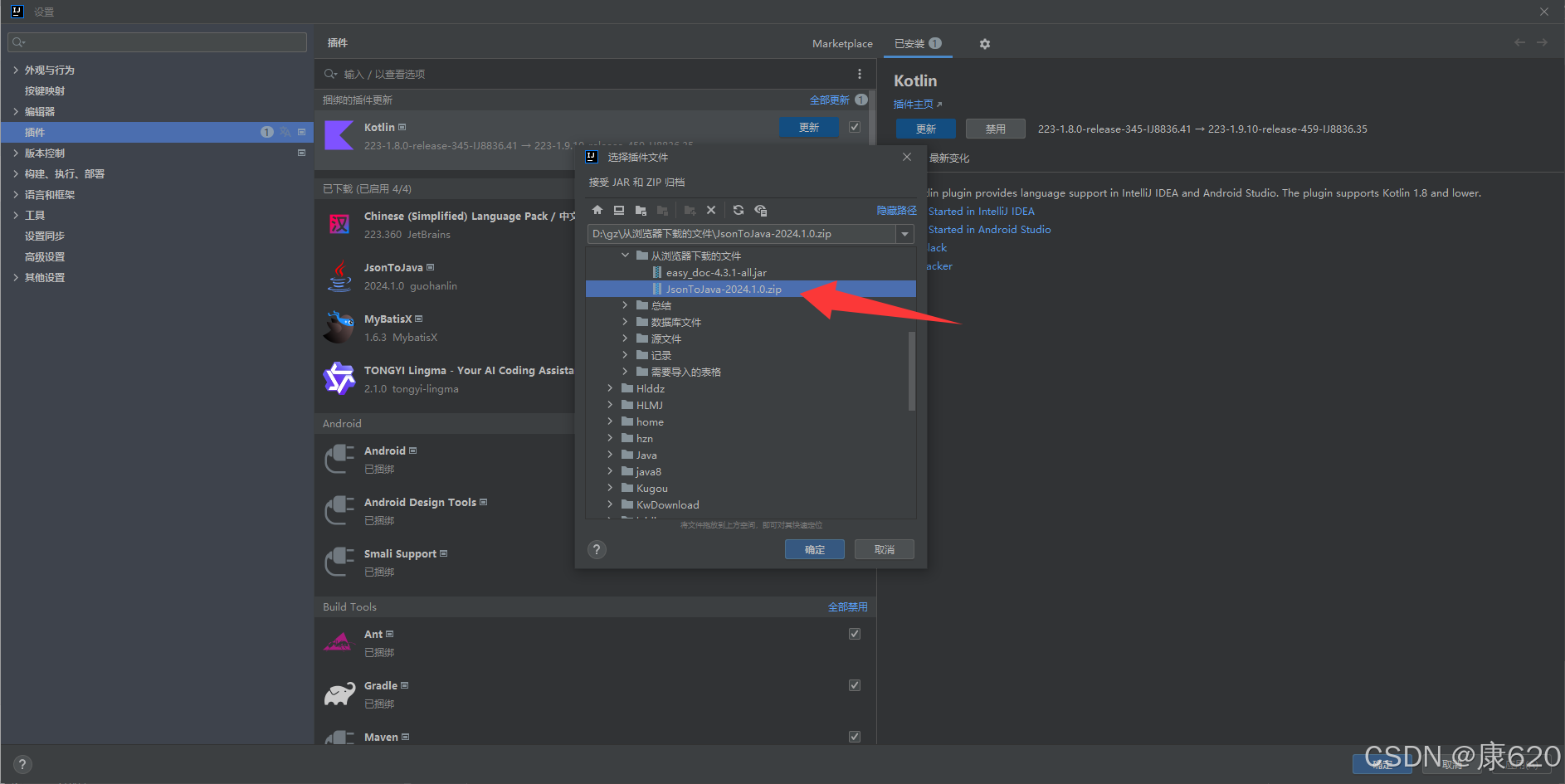Jump to desktop directory icon
The width and height of the screenshot is (1565, 784).
(x=619, y=211)
